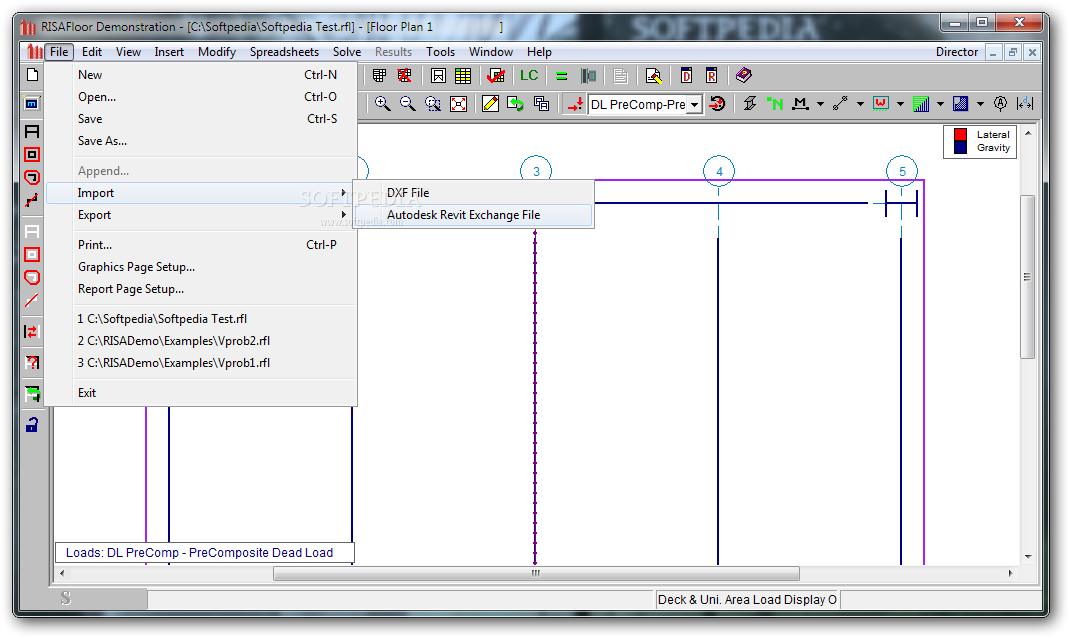Open the Solve menu
This screenshot has width=1070, height=638.
click(x=347, y=52)
